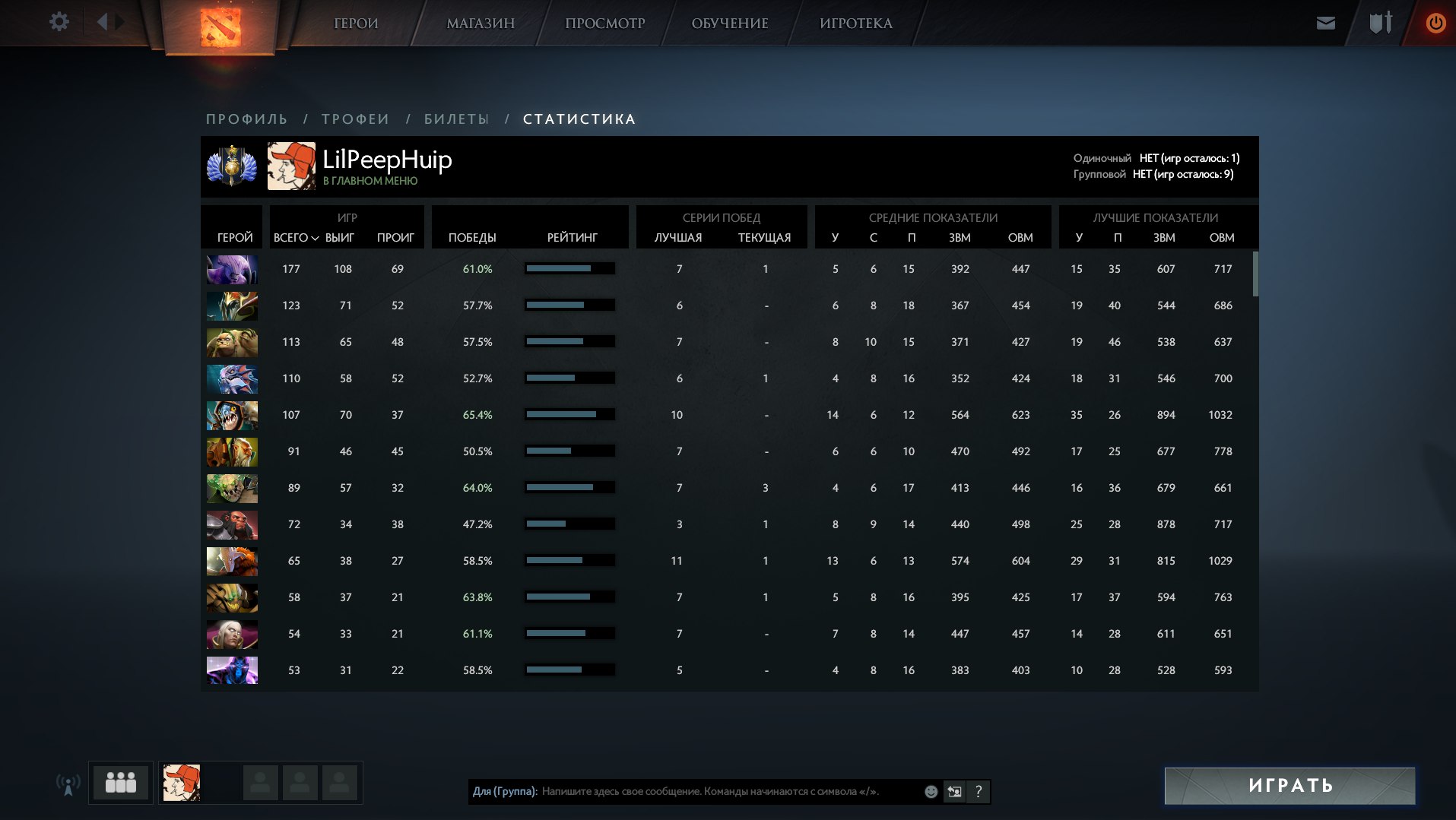Open the ГЕРОИ menu tab

pyautogui.click(x=356, y=24)
